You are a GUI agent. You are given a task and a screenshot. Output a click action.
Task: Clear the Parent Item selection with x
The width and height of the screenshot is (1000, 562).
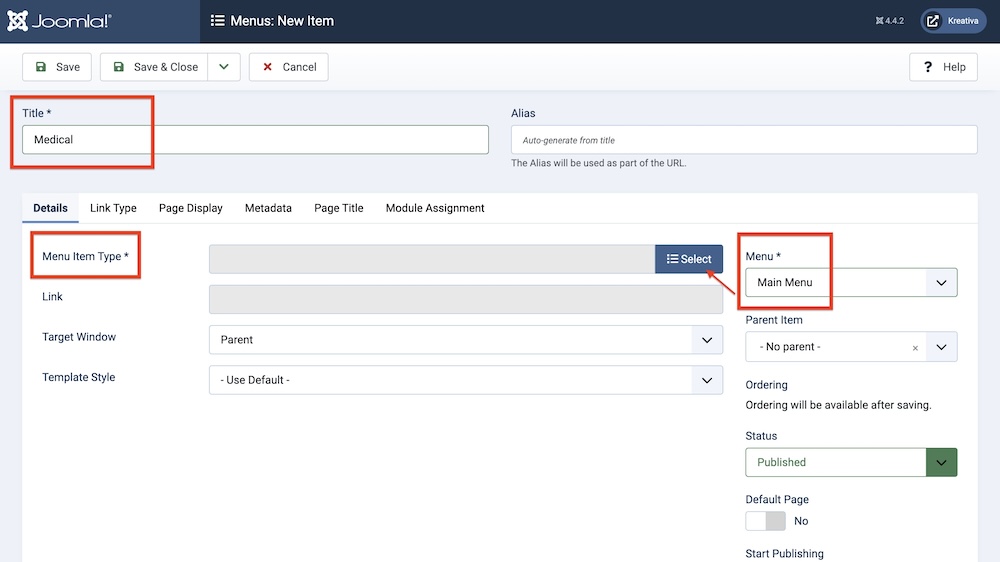coord(915,348)
